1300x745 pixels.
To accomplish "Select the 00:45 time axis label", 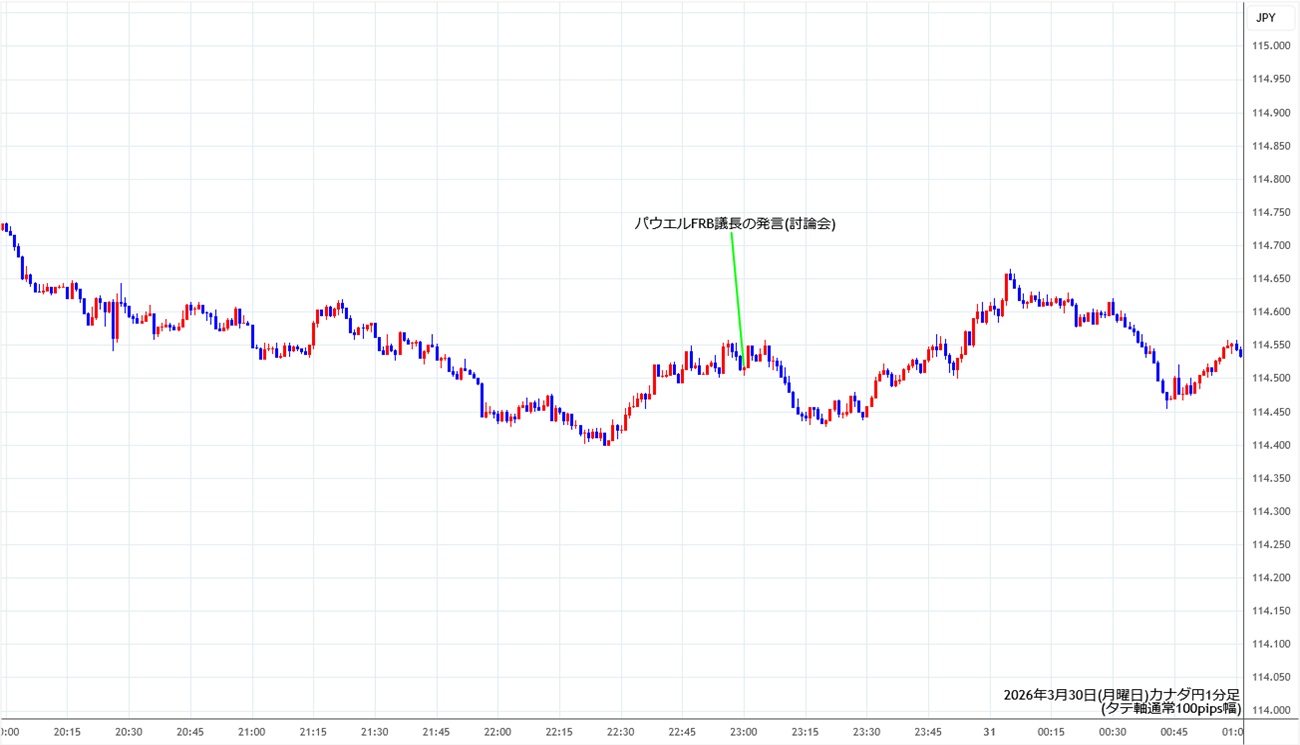I will tap(1173, 732).
